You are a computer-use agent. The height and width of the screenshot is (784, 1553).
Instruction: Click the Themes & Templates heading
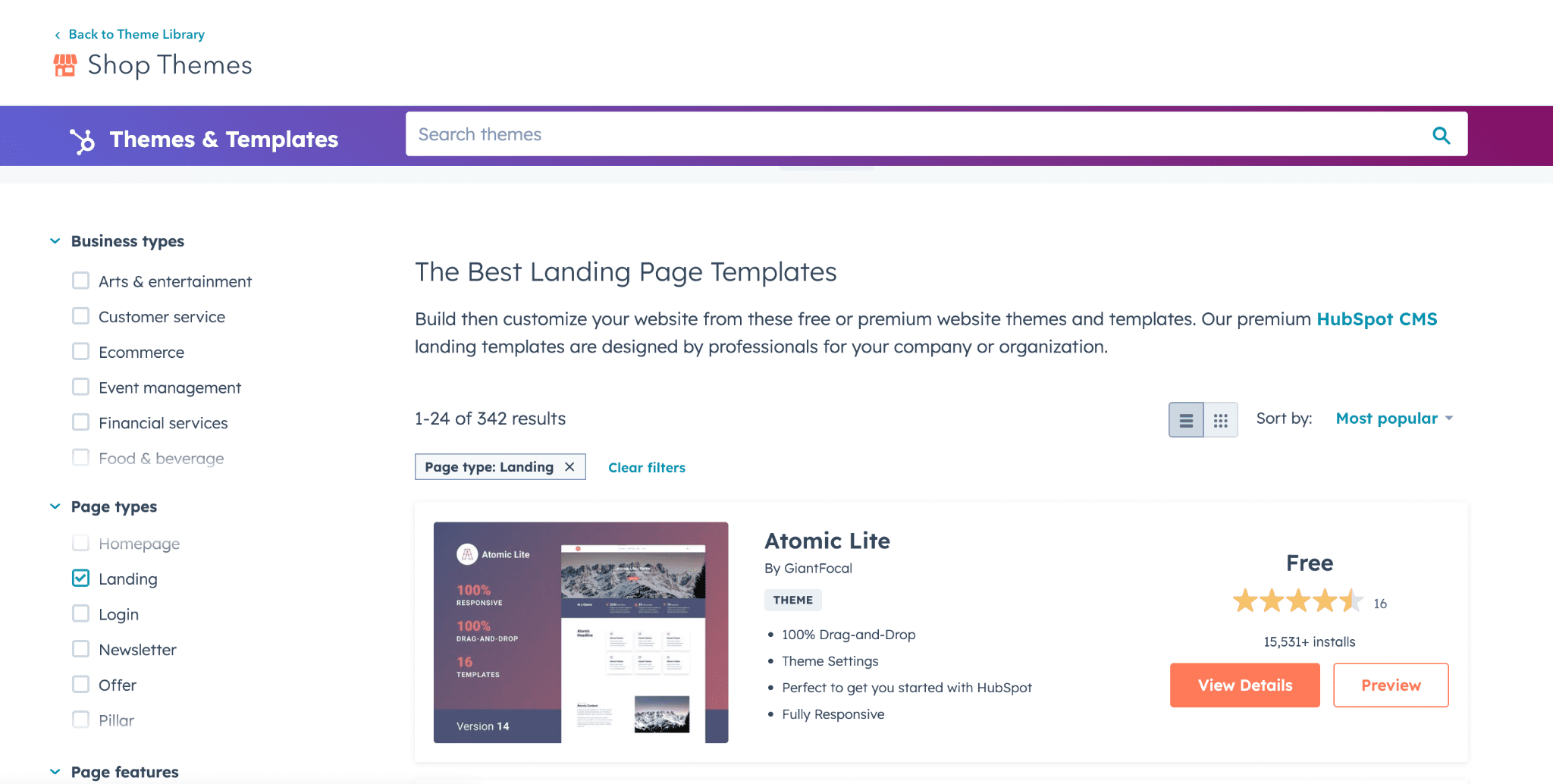point(224,140)
